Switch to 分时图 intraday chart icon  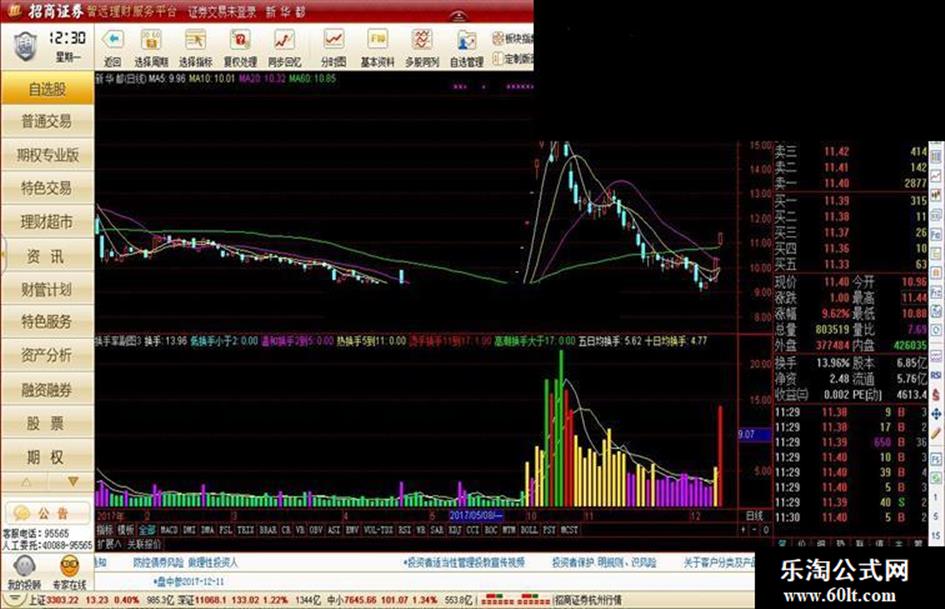click(x=333, y=40)
